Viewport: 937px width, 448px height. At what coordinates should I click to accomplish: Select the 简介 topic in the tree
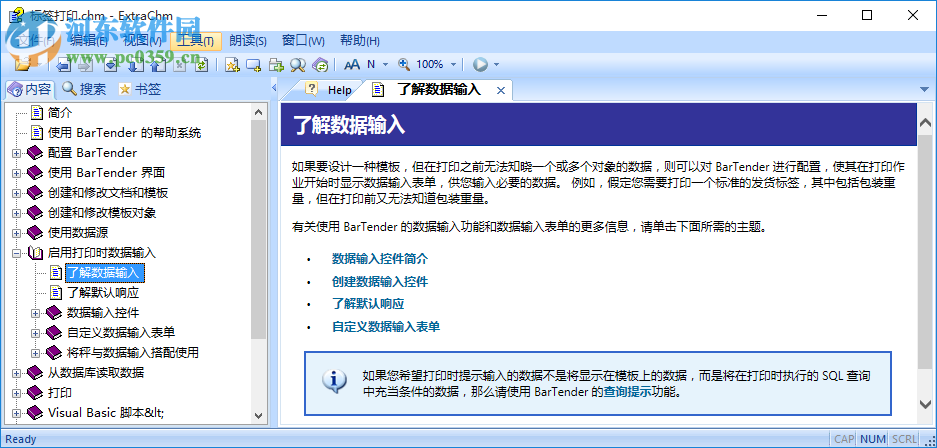pos(60,112)
